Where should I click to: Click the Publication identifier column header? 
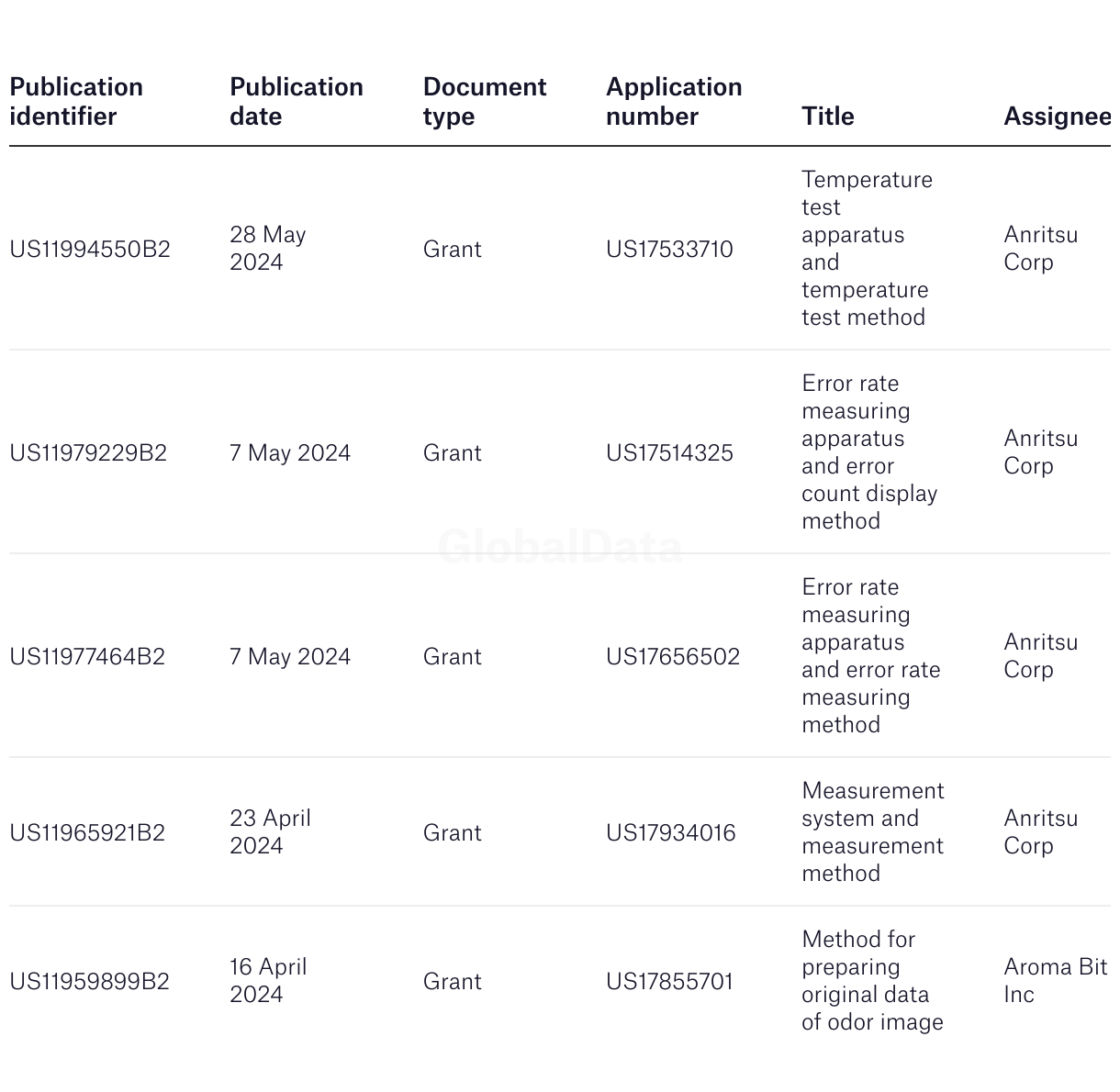pyautogui.click(x=76, y=102)
